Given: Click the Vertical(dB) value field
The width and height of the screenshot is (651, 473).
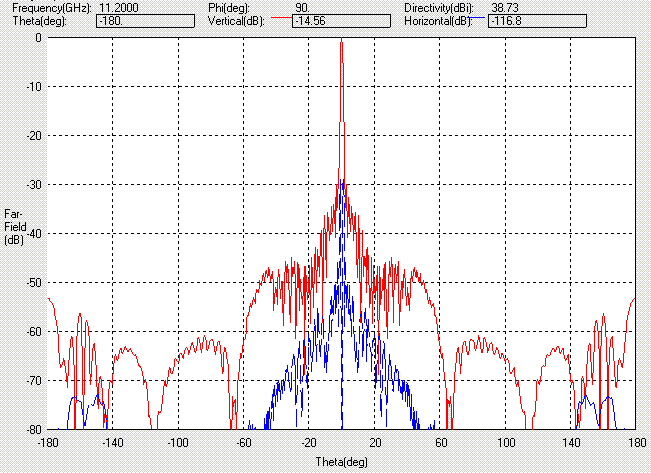Looking at the screenshot, I should pos(334,19).
